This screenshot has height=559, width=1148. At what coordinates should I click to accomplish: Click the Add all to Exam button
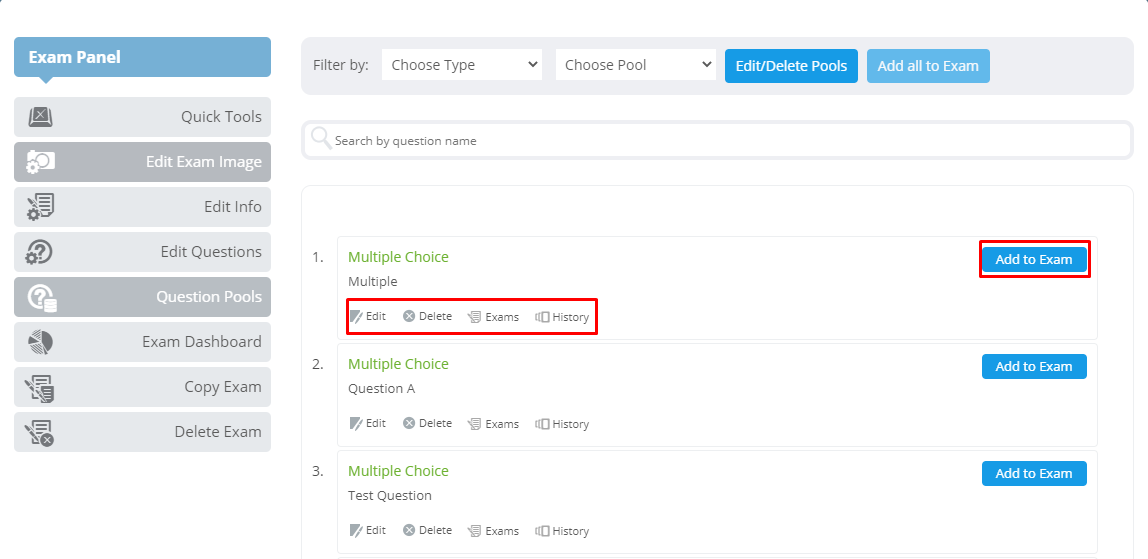928,66
